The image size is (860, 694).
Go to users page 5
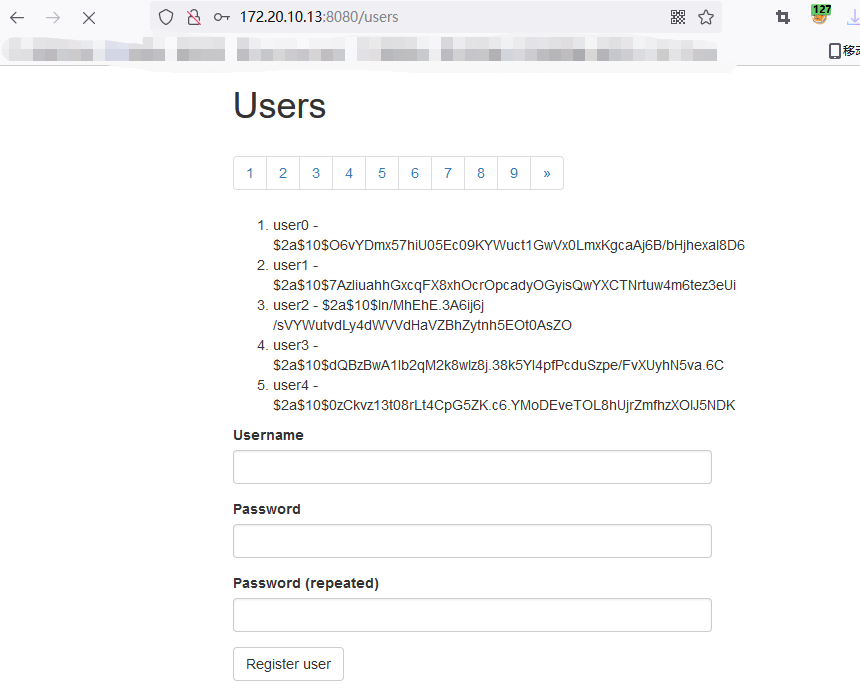(382, 173)
